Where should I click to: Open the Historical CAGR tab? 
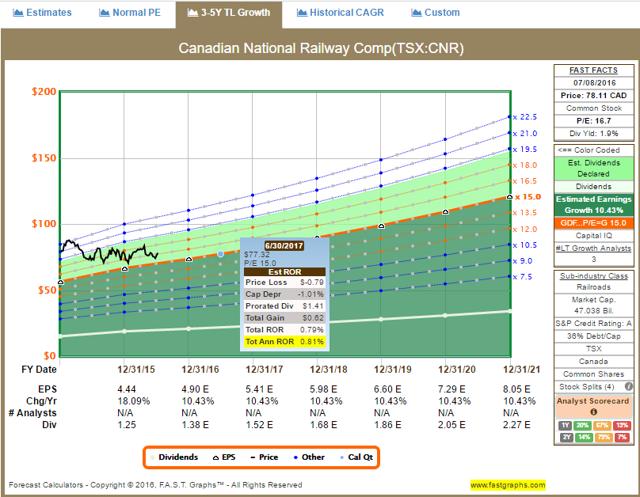point(340,13)
